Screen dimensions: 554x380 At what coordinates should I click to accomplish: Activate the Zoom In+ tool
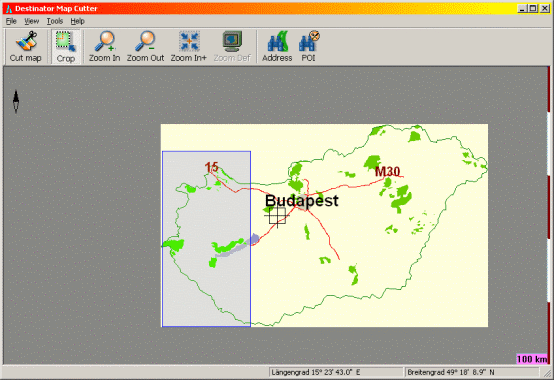tap(189, 47)
